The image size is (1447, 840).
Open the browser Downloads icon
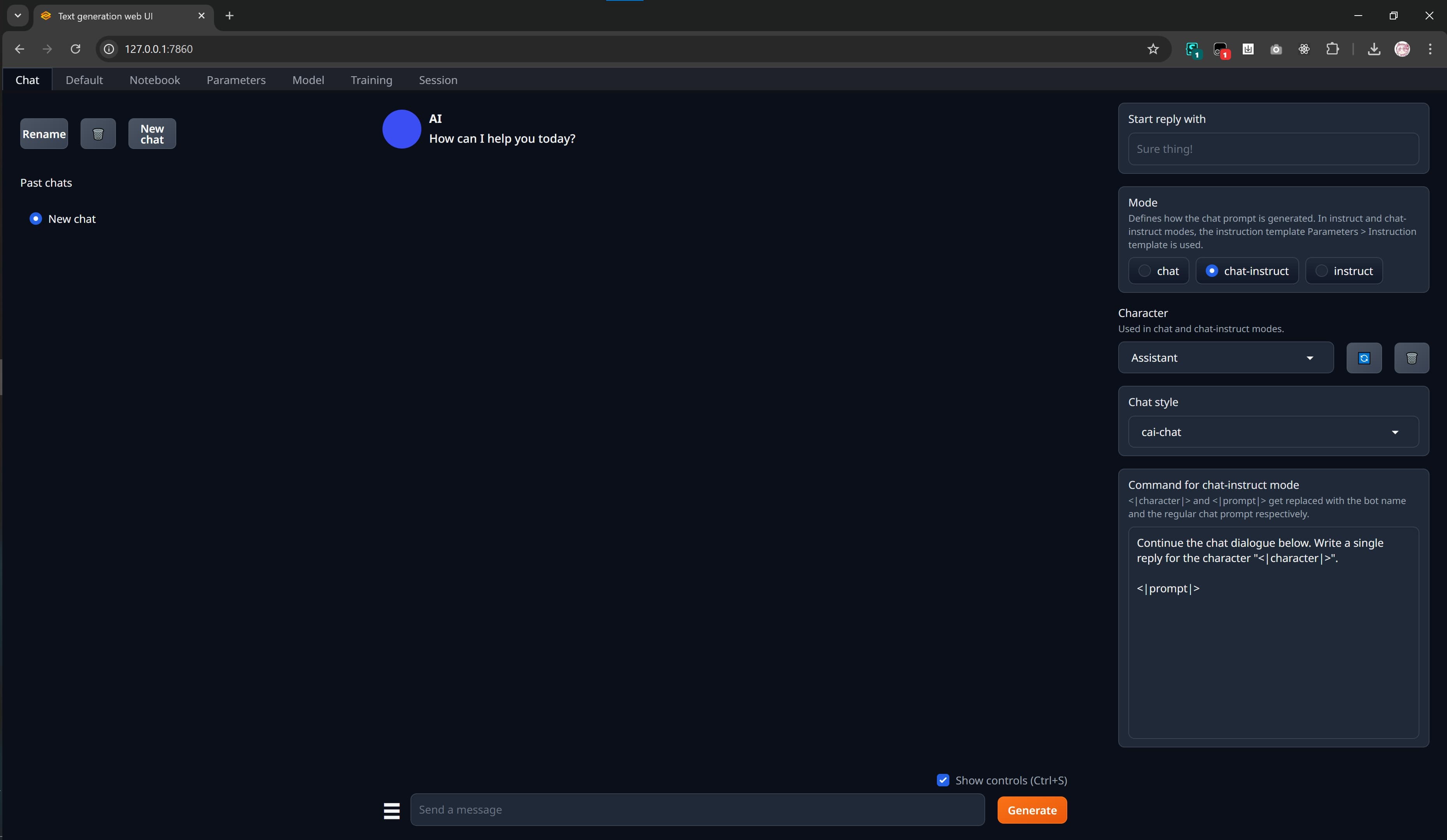click(1373, 49)
